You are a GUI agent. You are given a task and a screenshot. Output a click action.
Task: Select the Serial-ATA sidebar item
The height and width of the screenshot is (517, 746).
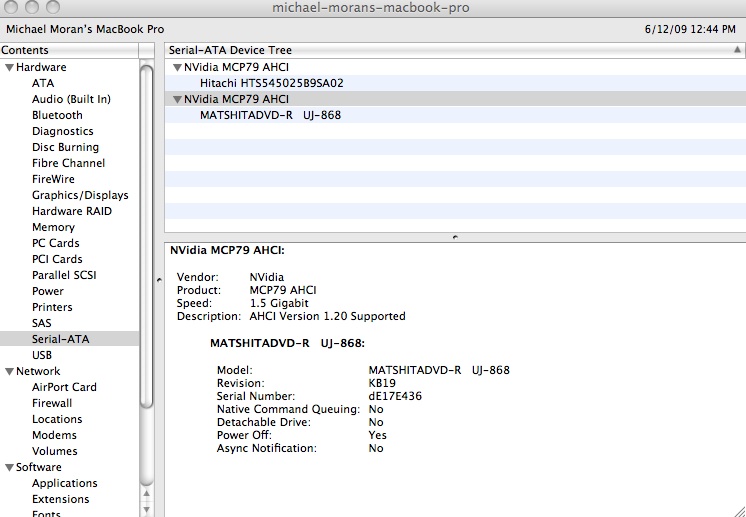tap(69, 339)
